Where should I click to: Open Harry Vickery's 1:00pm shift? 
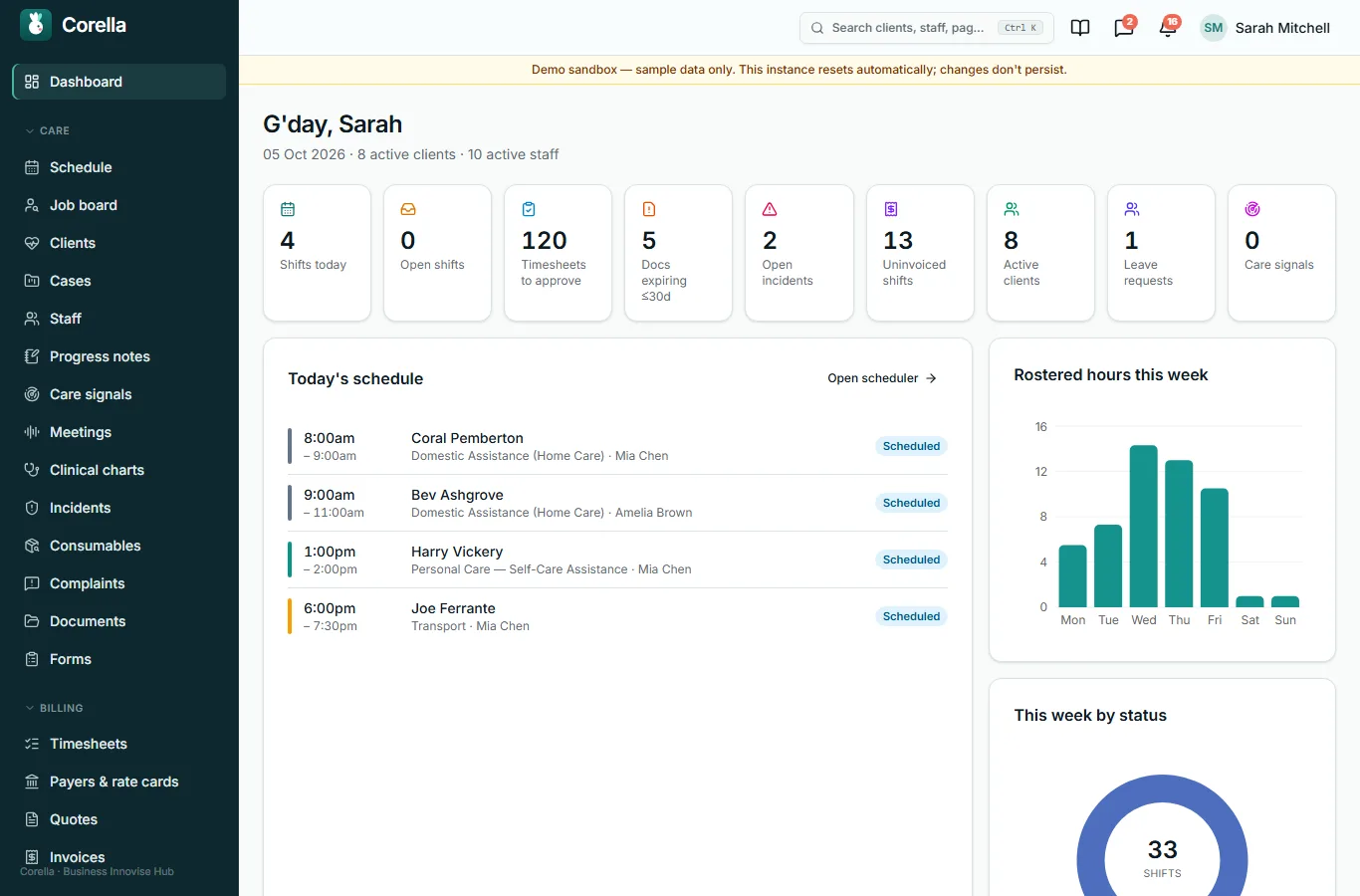tap(617, 560)
